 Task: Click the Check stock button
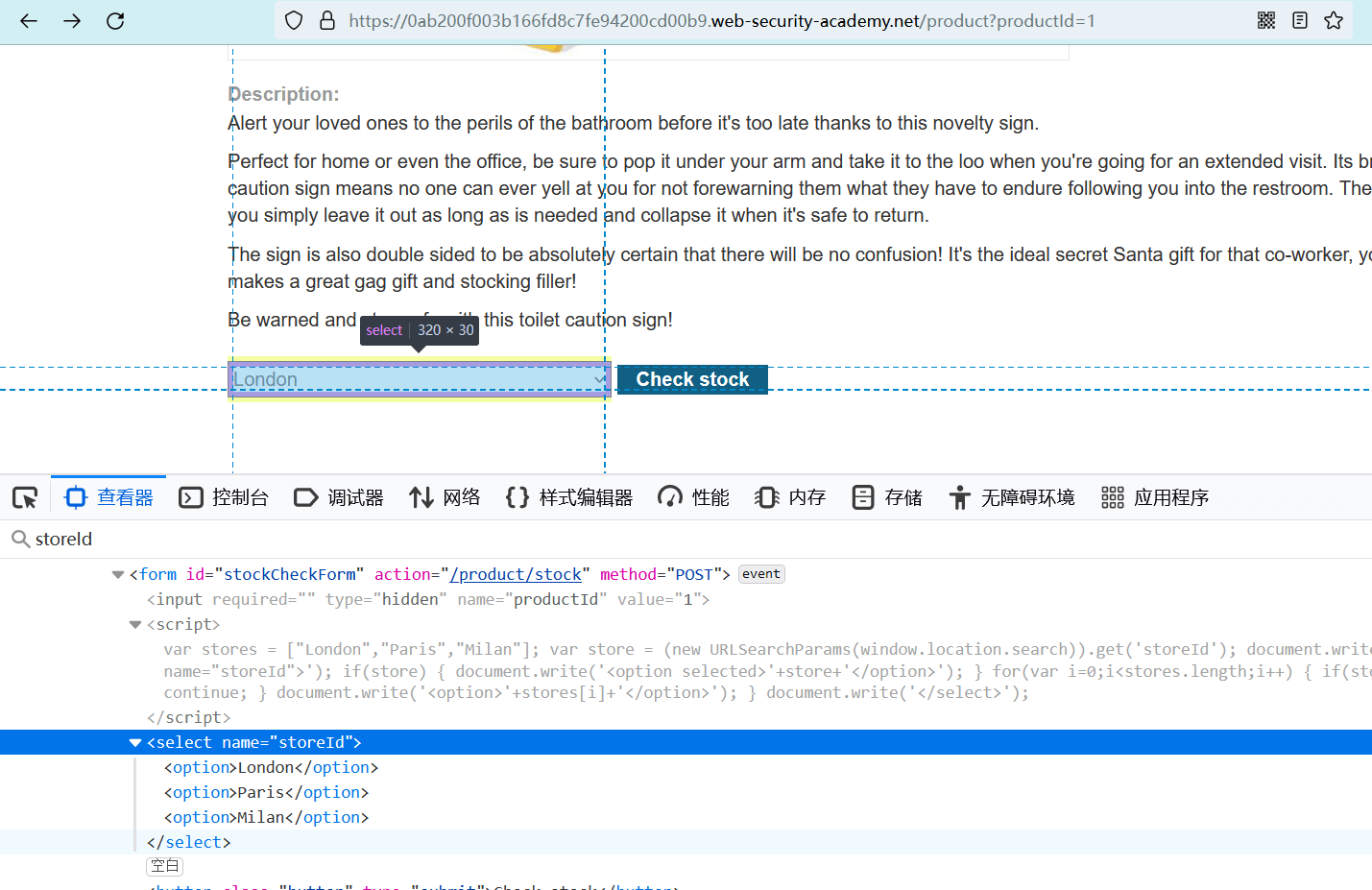pos(692,379)
